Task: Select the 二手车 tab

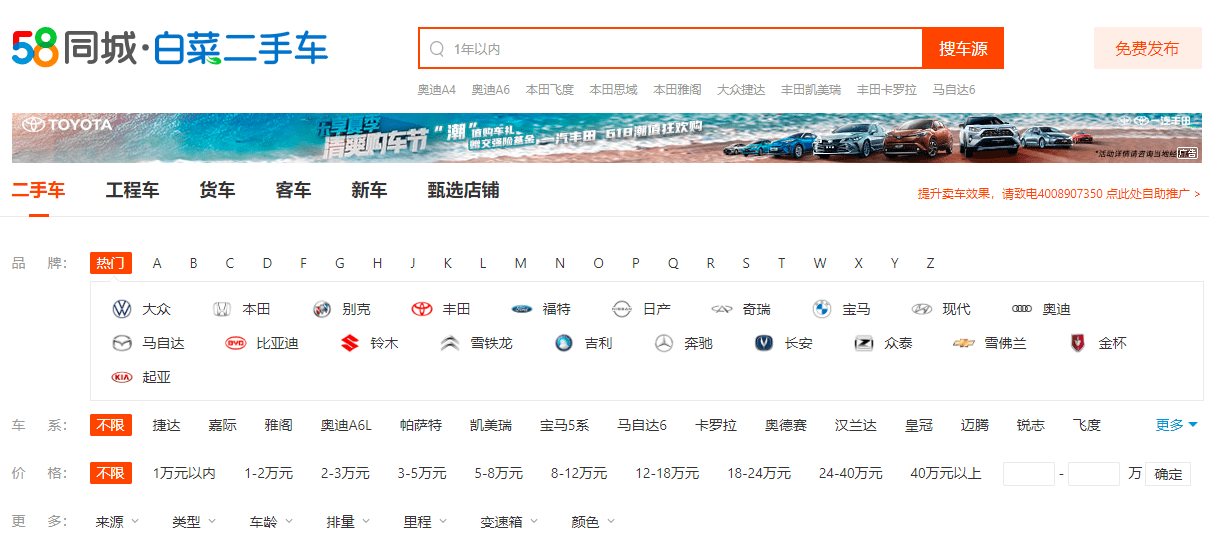Action: click(39, 190)
